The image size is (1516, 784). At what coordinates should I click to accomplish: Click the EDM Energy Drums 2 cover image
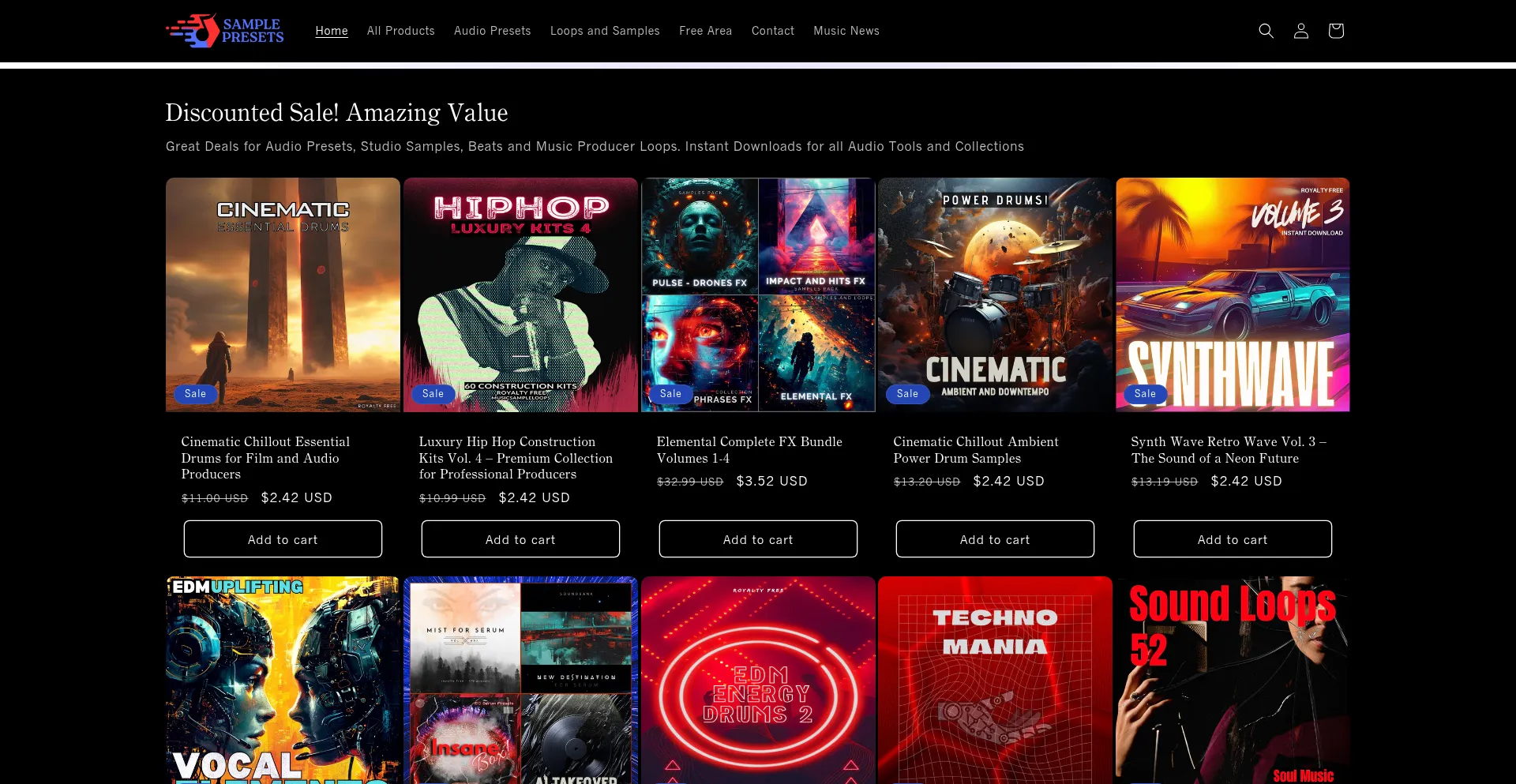pos(758,680)
